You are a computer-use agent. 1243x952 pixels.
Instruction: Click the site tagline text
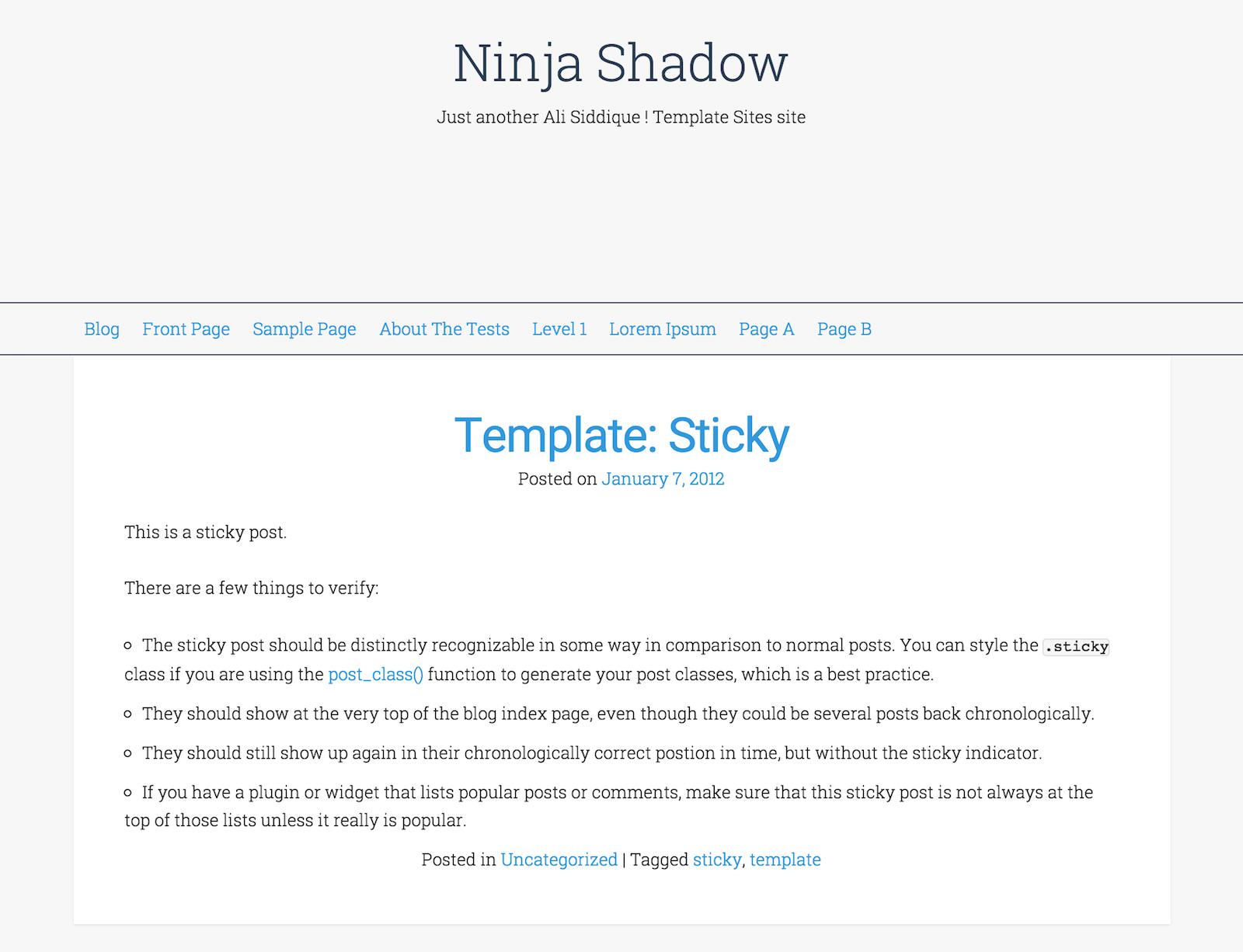tap(621, 117)
